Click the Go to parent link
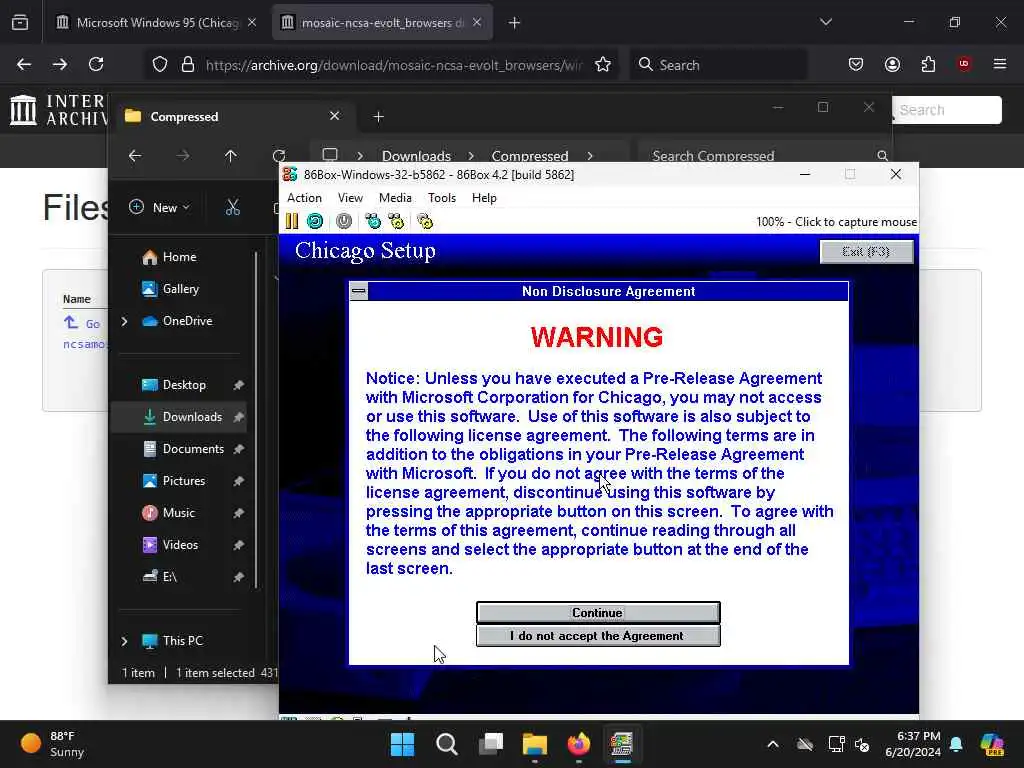This screenshot has height=768, width=1024. coord(83,323)
